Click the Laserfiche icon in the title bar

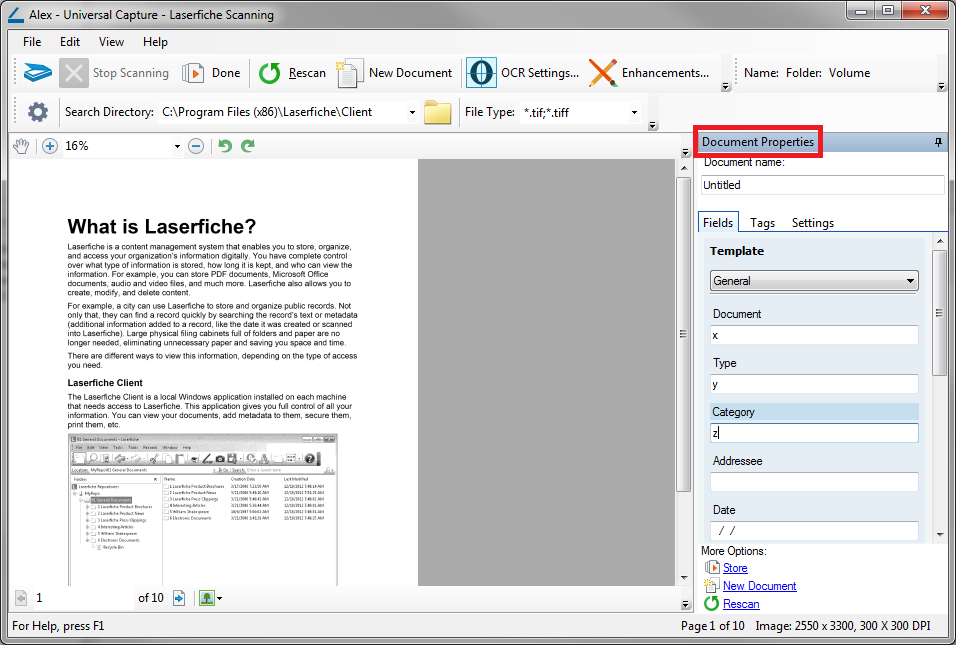click(16, 15)
